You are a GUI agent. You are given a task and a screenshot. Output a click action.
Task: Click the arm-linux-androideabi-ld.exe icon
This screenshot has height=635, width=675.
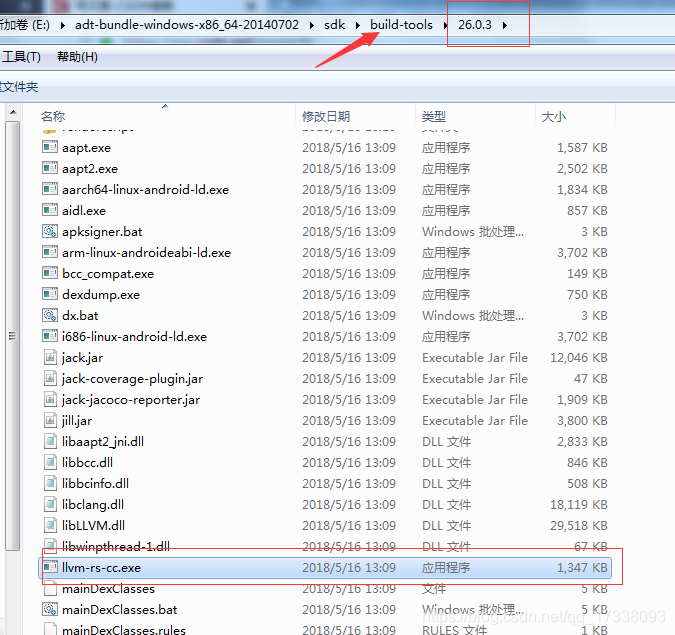tap(50, 252)
